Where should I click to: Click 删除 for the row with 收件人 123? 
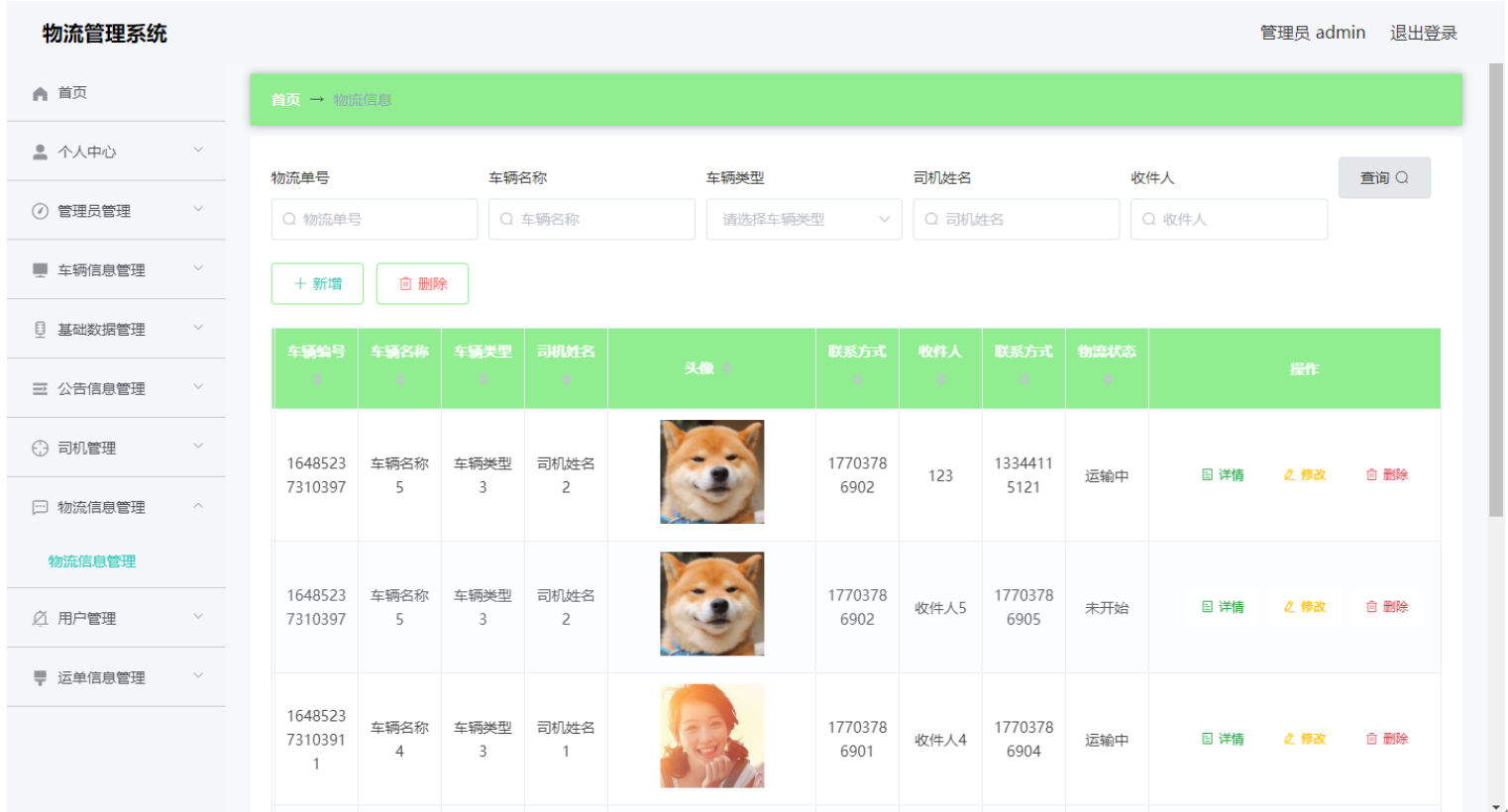(1387, 475)
